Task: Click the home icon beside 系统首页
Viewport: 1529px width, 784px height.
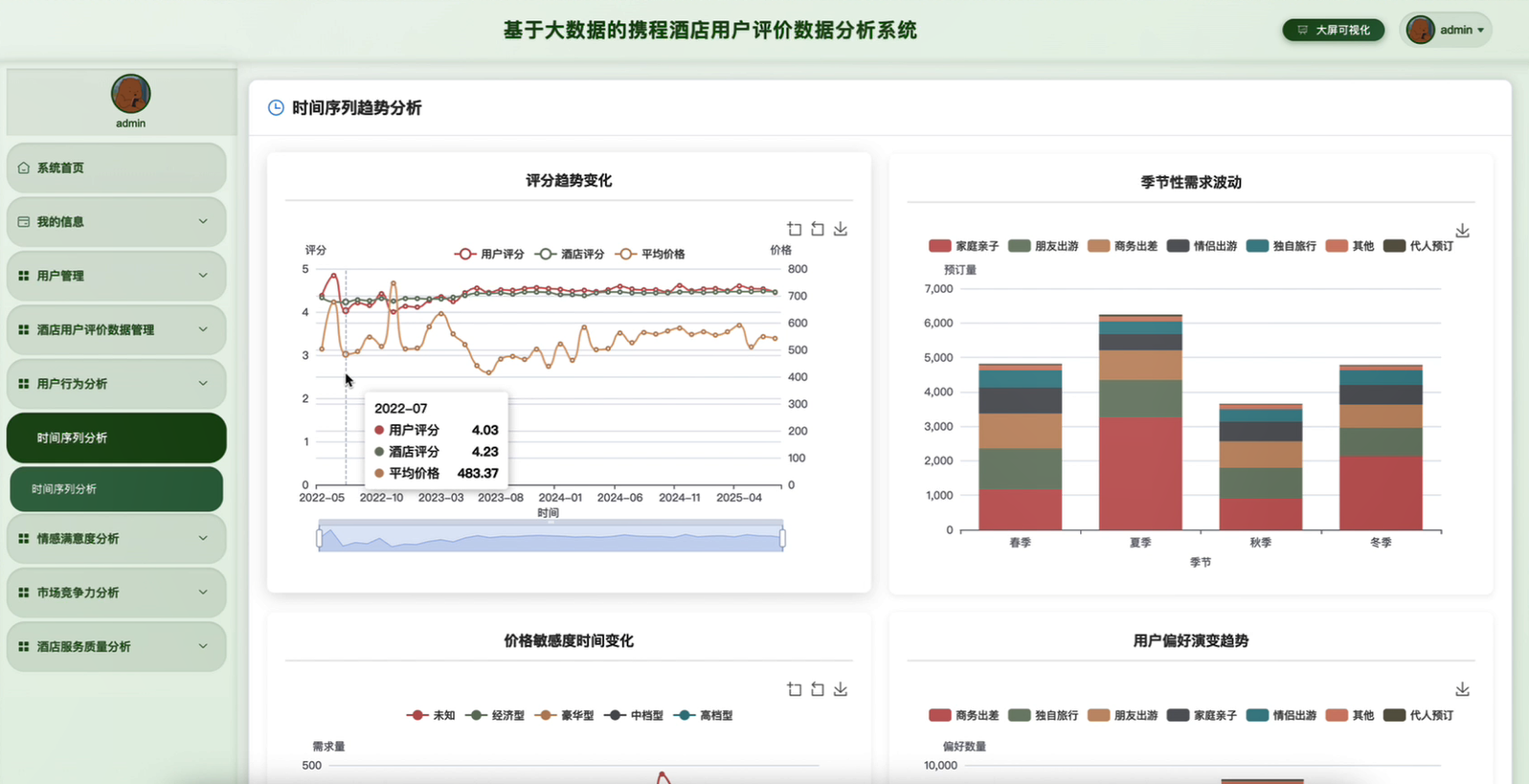Action: tap(24, 168)
